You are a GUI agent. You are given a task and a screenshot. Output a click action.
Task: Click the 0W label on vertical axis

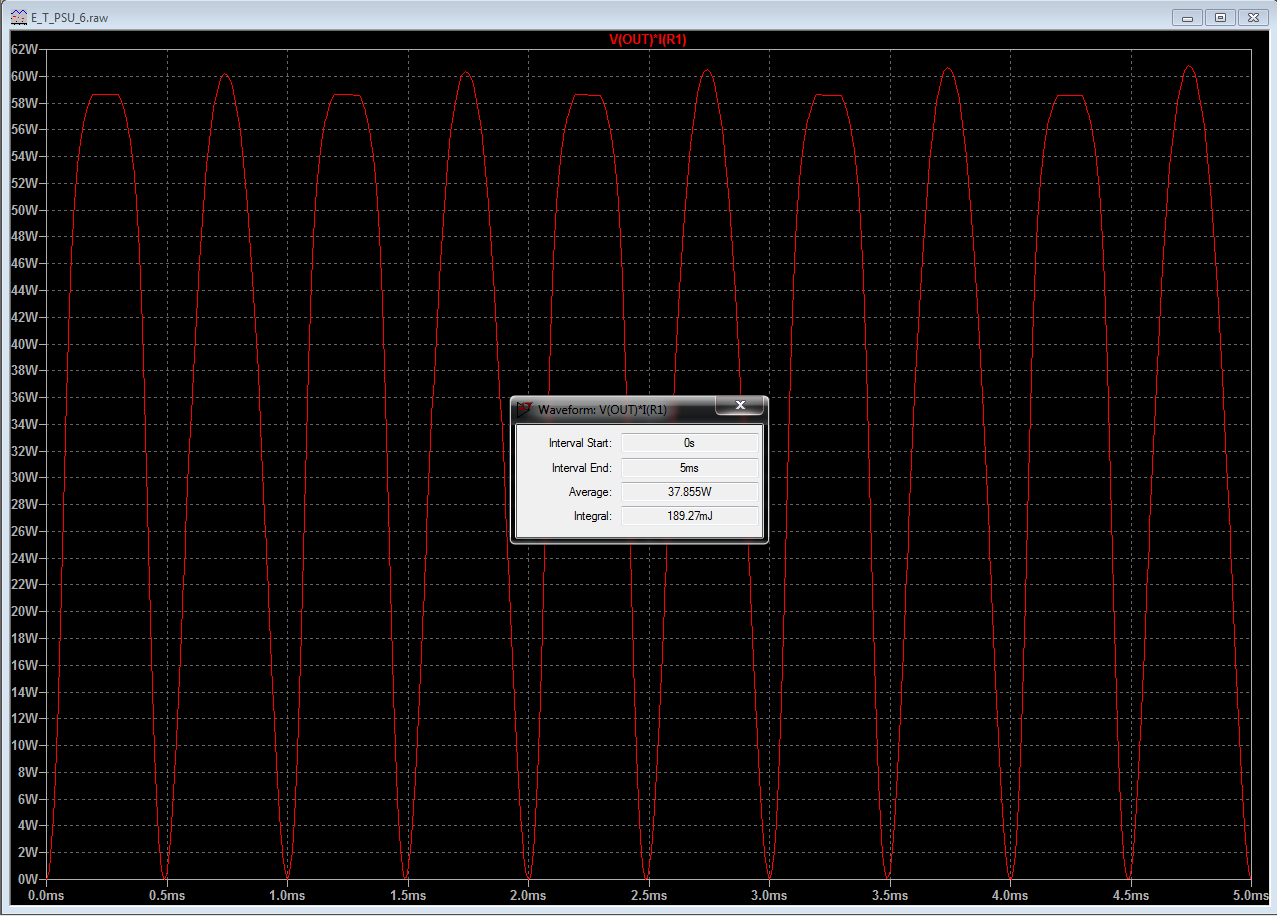pos(28,878)
